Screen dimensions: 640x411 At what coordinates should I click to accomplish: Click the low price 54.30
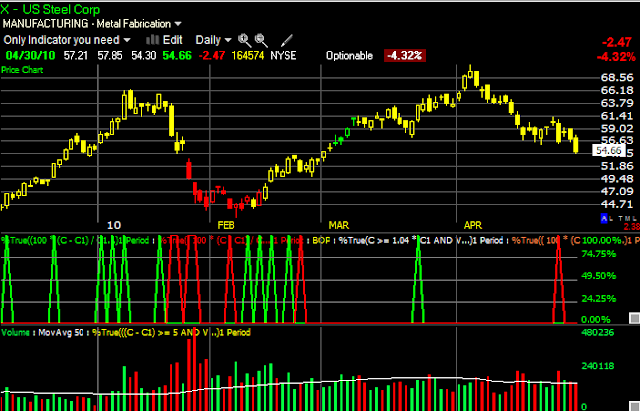[144, 56]
